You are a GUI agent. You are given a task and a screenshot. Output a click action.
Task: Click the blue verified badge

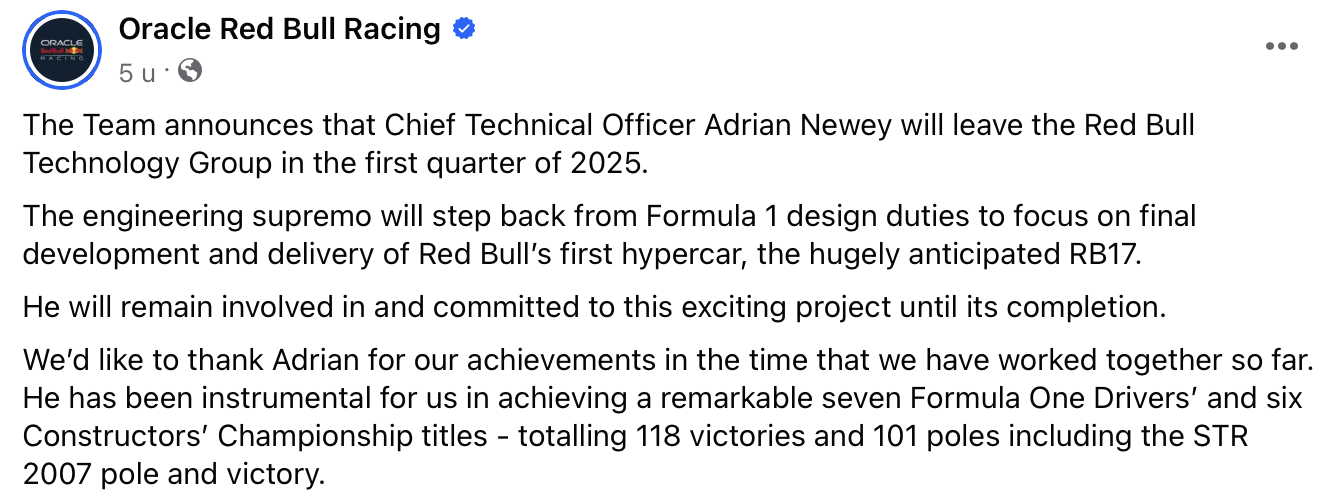click(x=464, y=29)
